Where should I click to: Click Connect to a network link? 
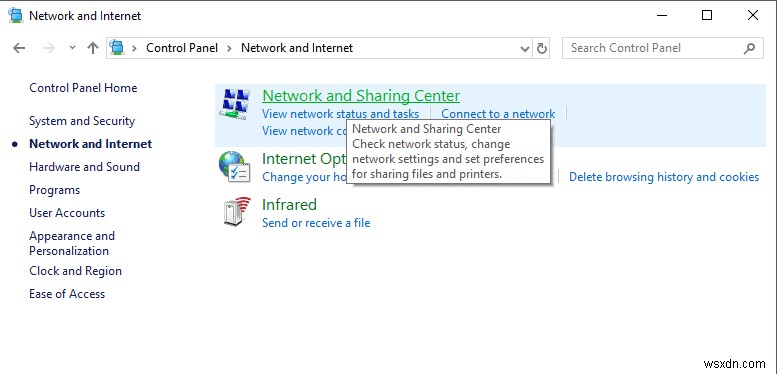pyautogui.click(x=498, y=114)
